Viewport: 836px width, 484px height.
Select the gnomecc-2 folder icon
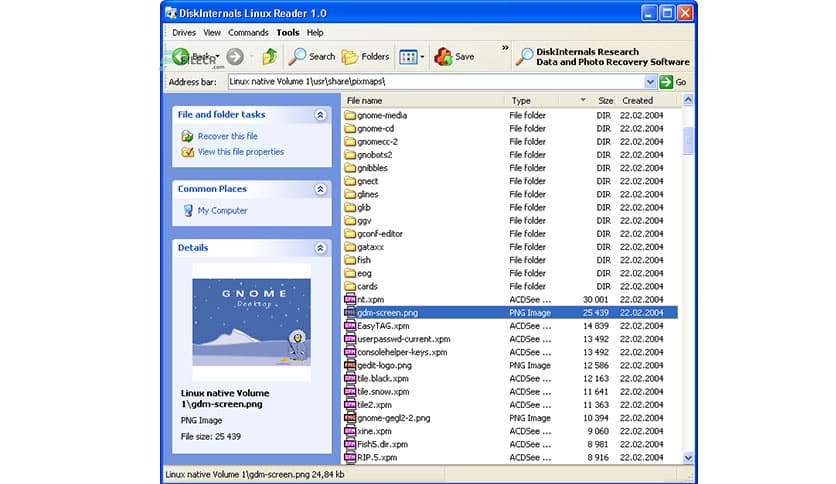[350, 141]
